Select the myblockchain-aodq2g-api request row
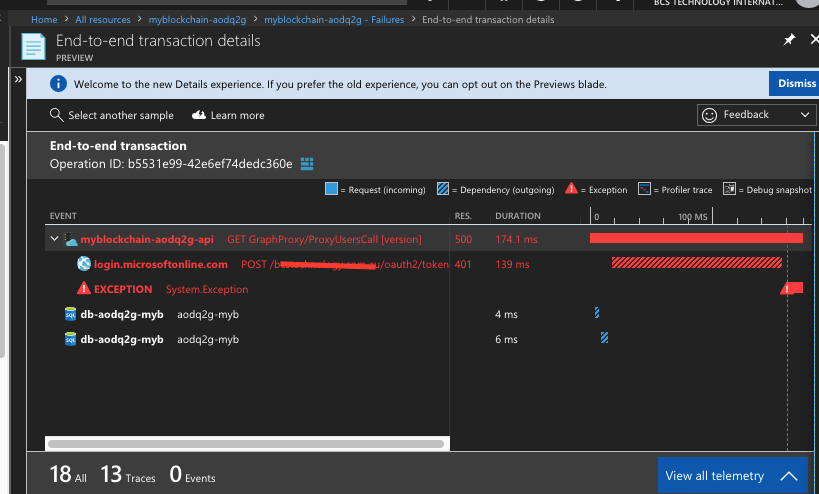This screenshot has height=494, width=819. (428, 239)
